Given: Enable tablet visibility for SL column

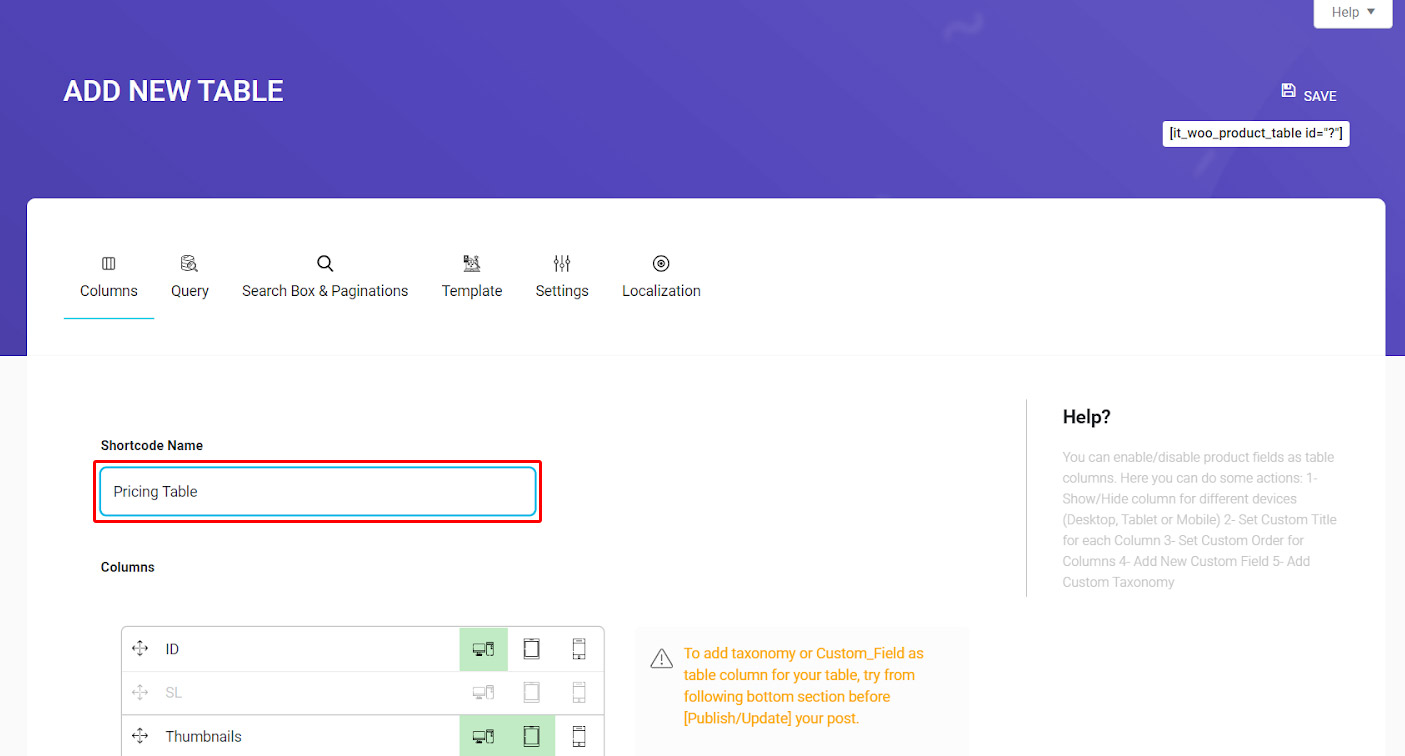Looking at the screenshot, I should click(x=531, y=693).
